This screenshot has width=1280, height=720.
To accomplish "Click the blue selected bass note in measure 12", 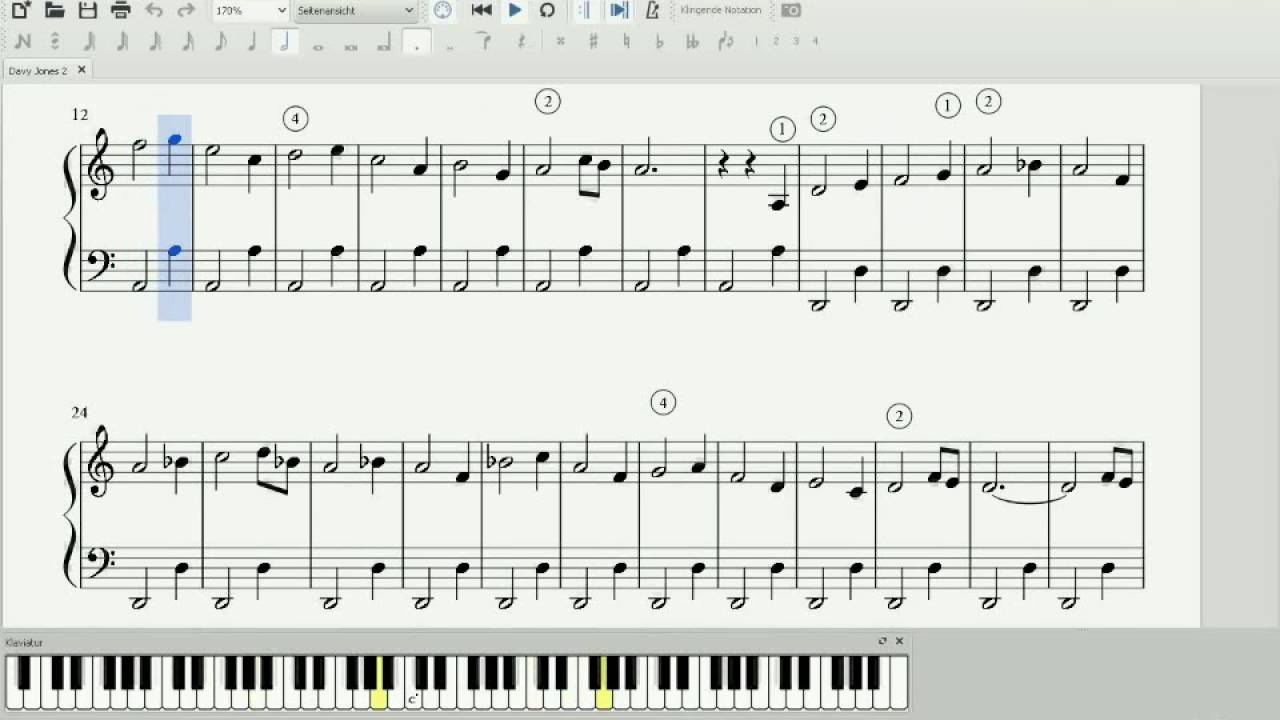I will point(175,251).
